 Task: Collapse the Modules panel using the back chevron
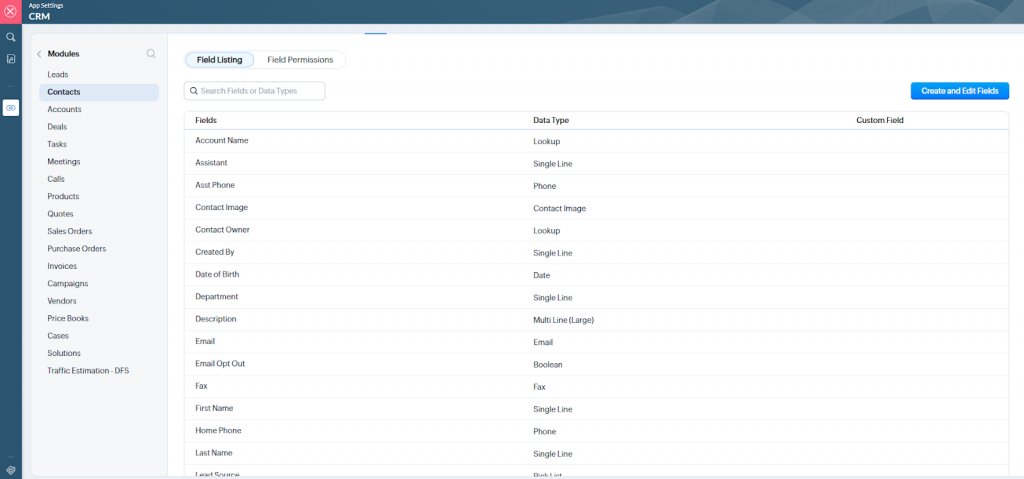pyautogui.click(x=39, y=54)
